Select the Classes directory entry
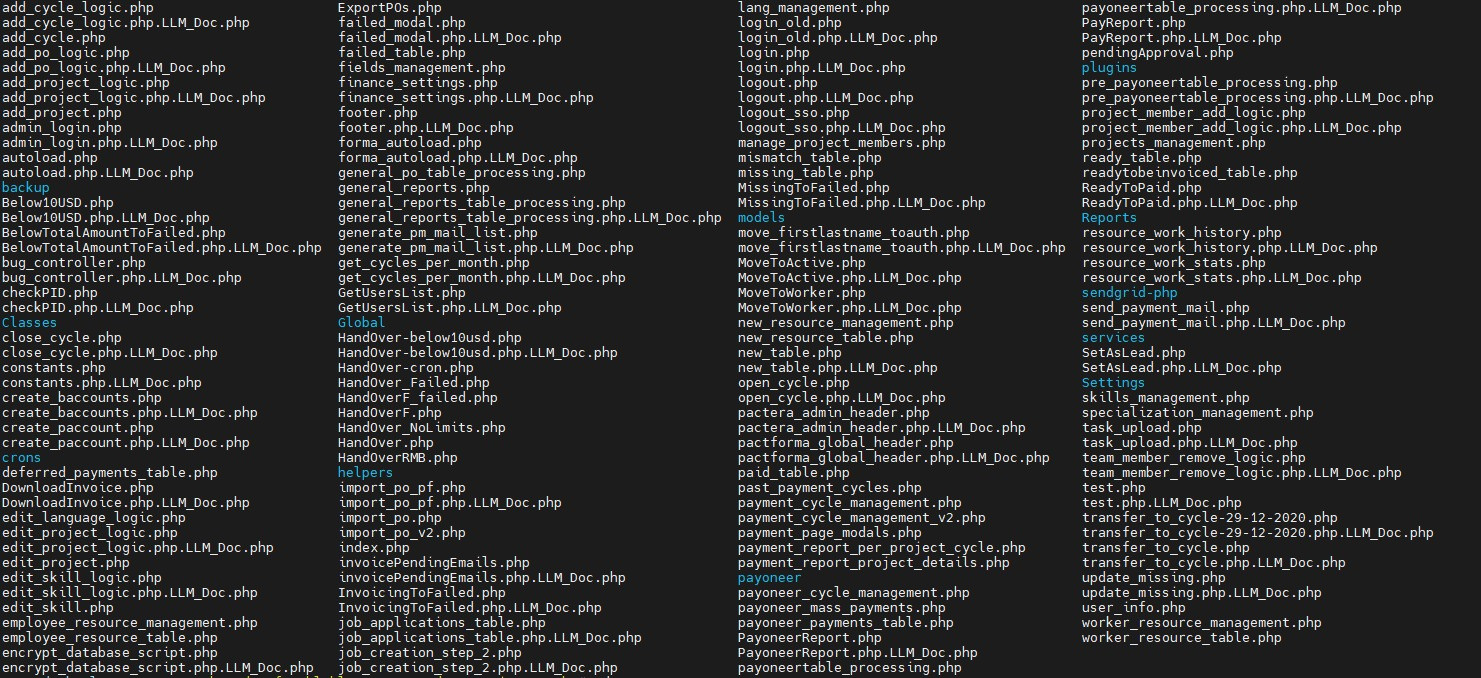Screen dimensions: 1481x678 [x=30, y=323]
